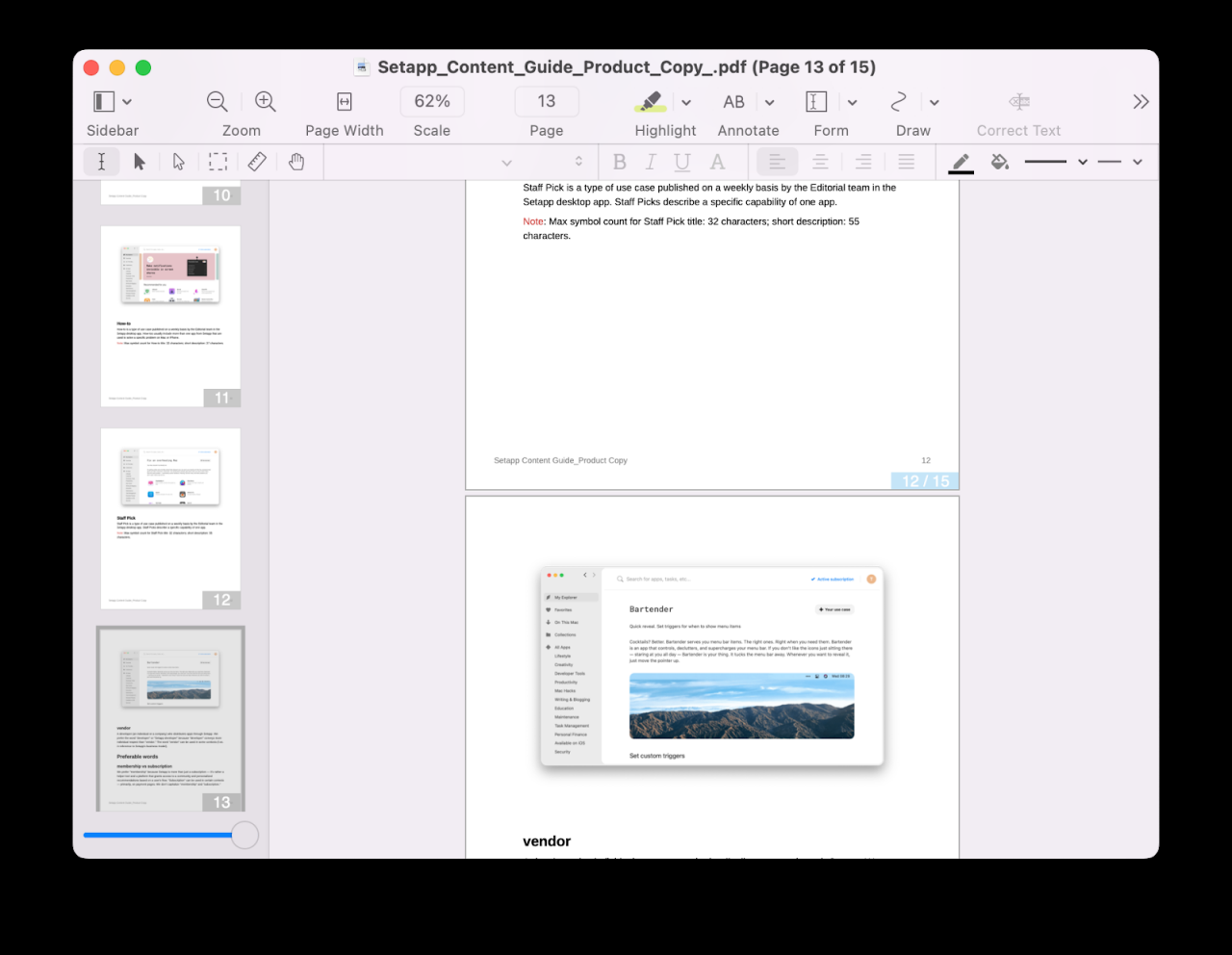Click the "Setapp Content Guide_Product Copy" footer

[560, 460]
